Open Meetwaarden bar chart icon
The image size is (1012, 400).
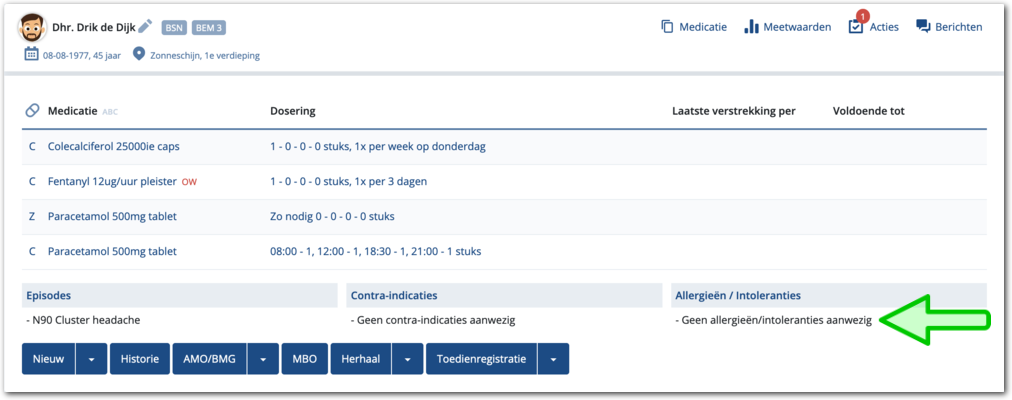pyautogui.click(x=752, y=27)
